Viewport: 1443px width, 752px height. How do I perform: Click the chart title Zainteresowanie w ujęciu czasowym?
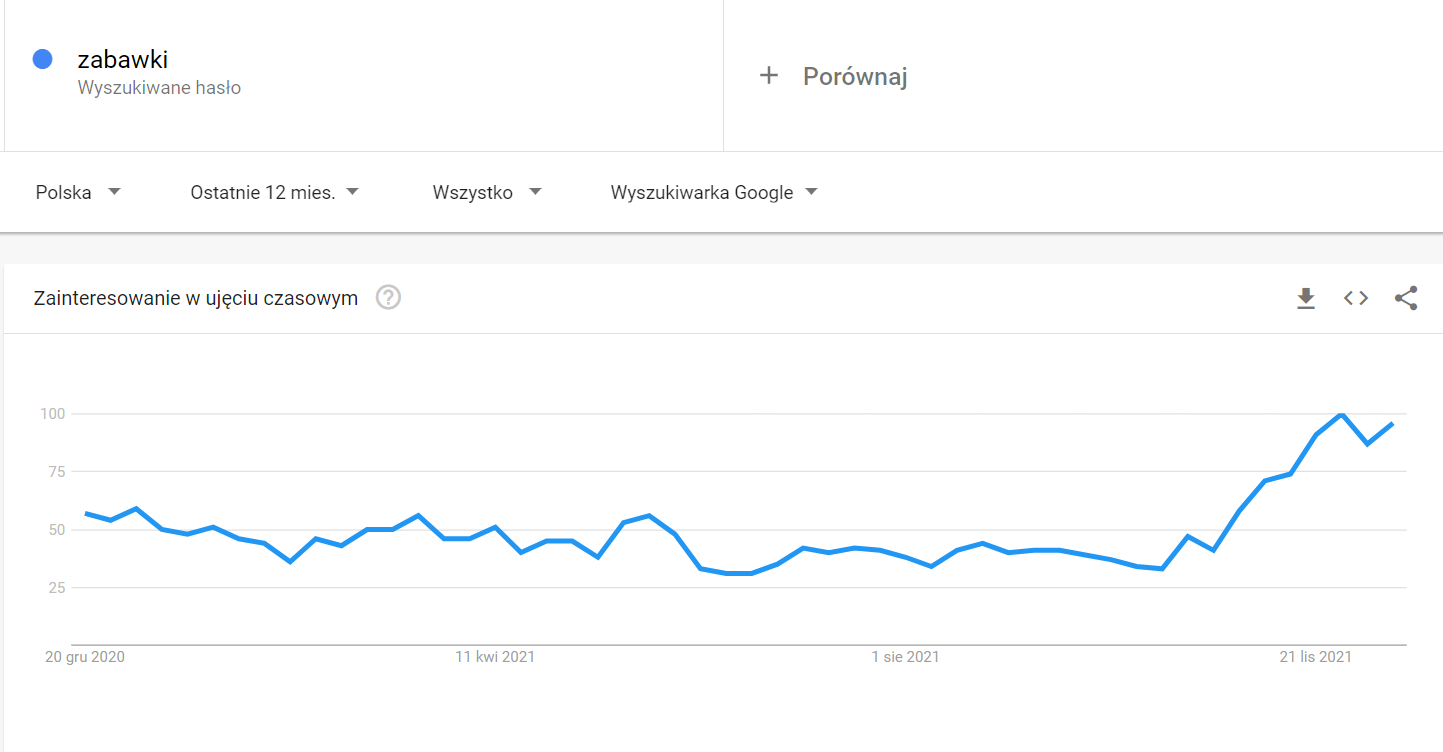point(196,298)
